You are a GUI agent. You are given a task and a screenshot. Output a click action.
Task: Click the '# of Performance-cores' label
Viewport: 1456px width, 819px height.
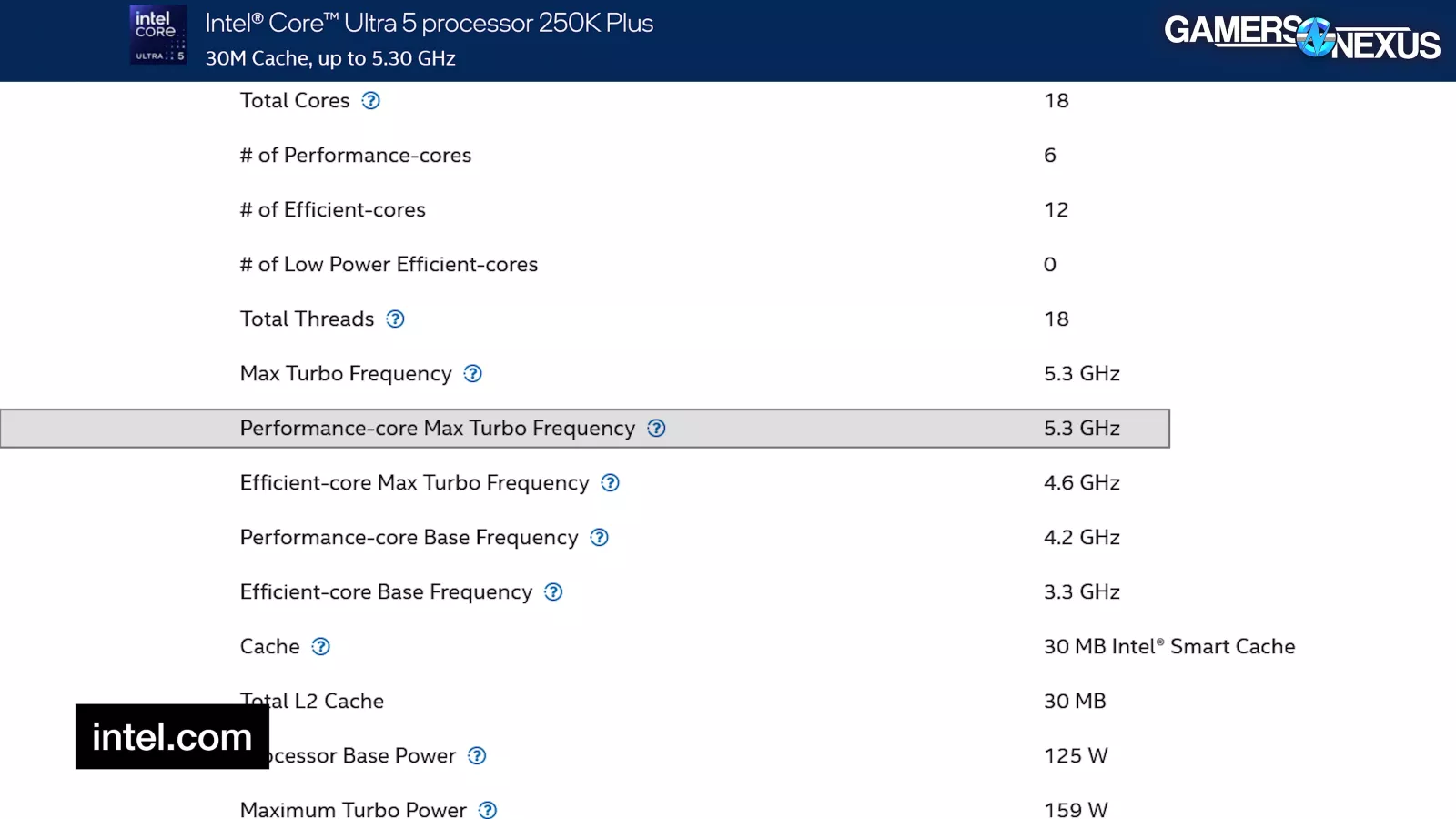[356, 156]
